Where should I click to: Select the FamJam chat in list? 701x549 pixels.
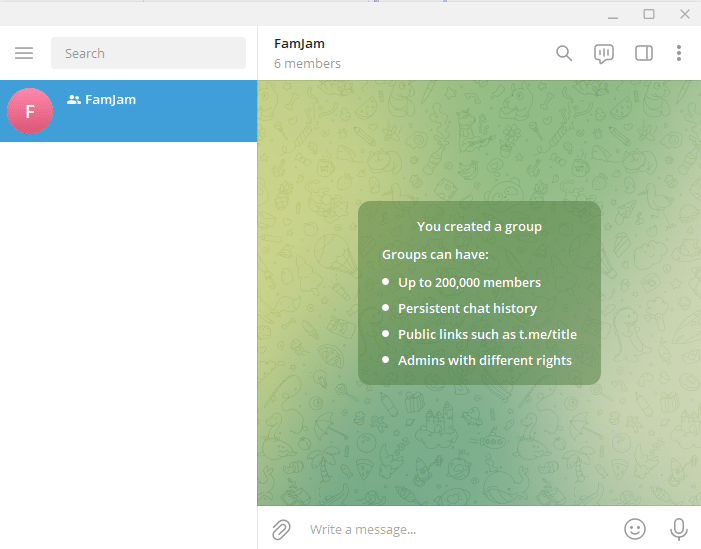(129, 111)
